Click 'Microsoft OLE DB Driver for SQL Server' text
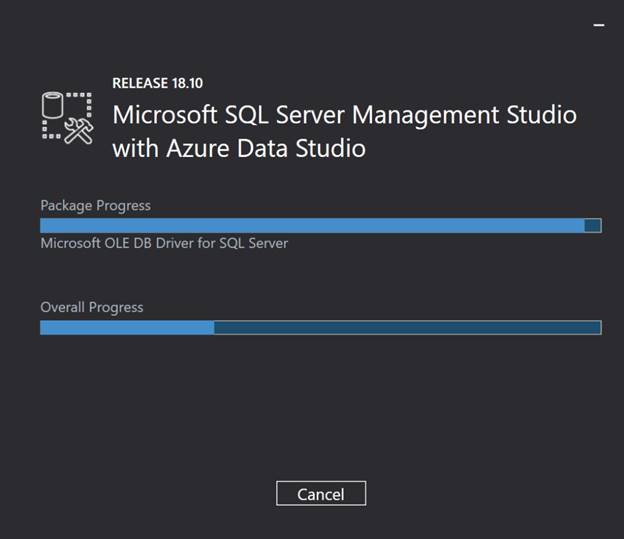624x539 pixels. pyautogui.click(x=164, y=243)
